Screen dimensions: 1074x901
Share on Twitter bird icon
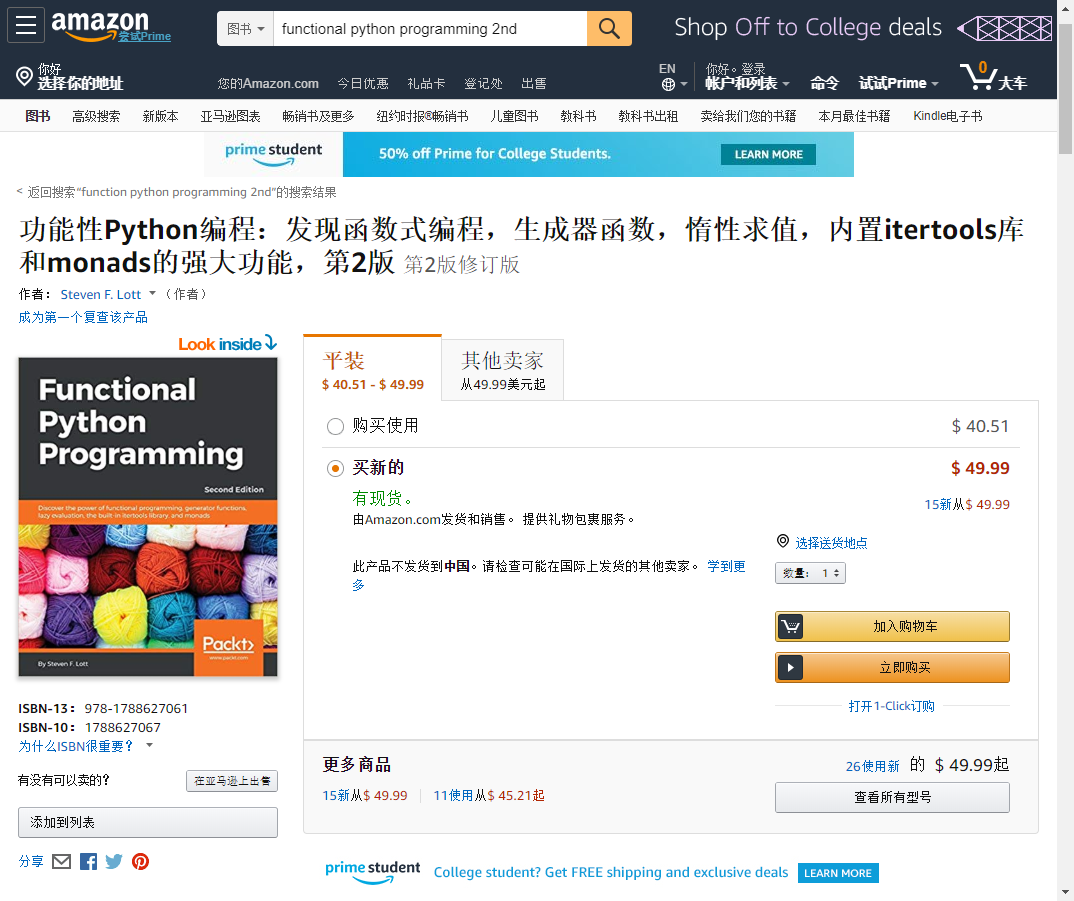(x=114, y=861)
